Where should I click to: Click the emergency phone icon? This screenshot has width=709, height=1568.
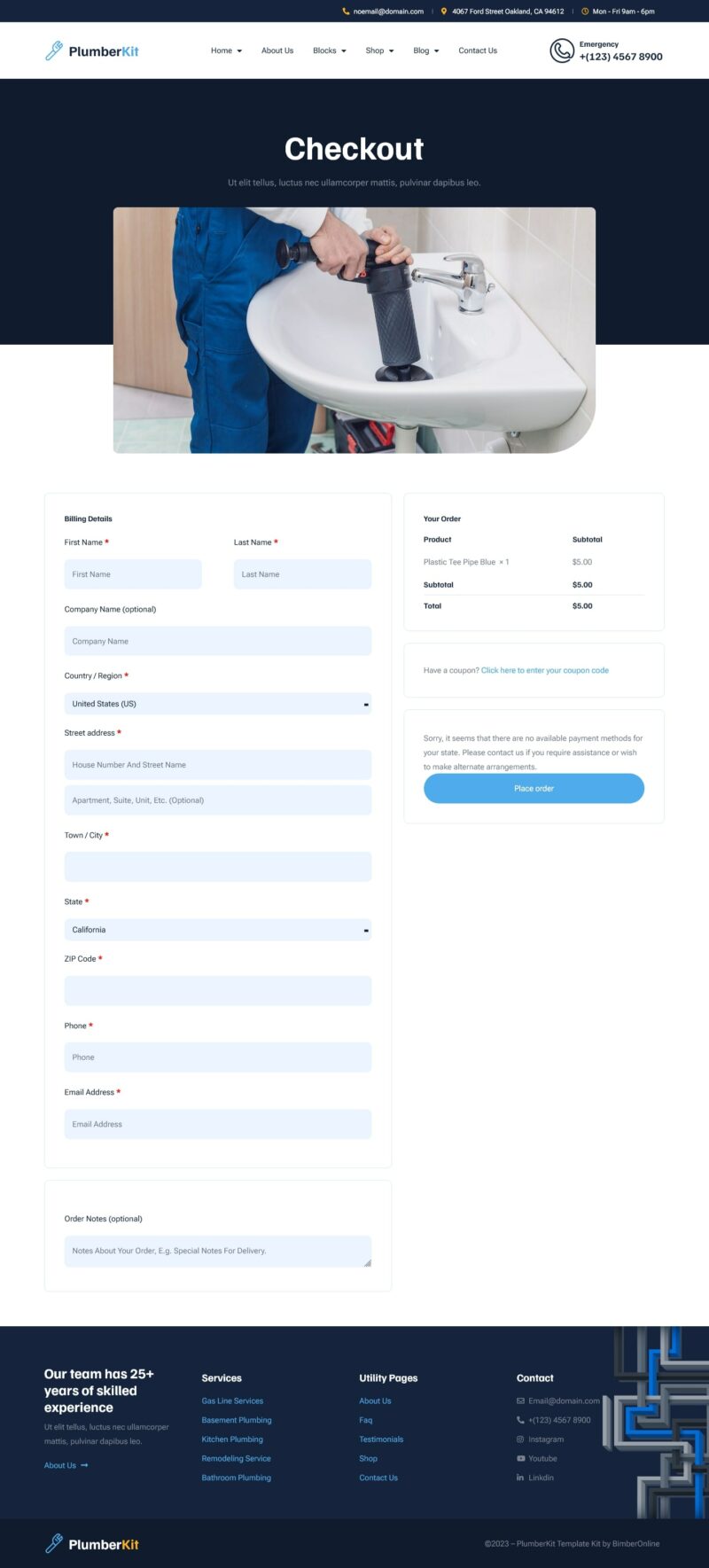coord(561,51)
